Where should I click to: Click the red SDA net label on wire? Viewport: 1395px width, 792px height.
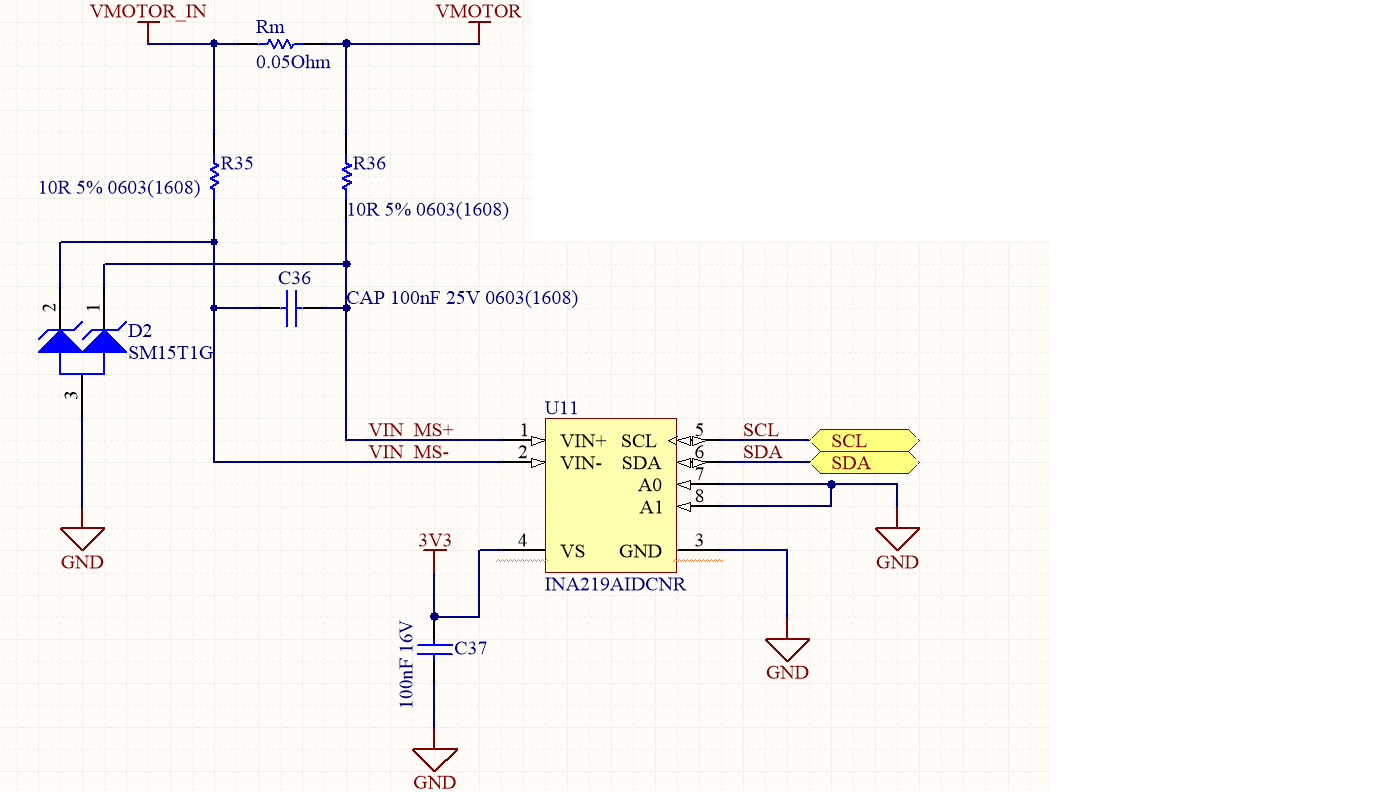tap(762, 452)
